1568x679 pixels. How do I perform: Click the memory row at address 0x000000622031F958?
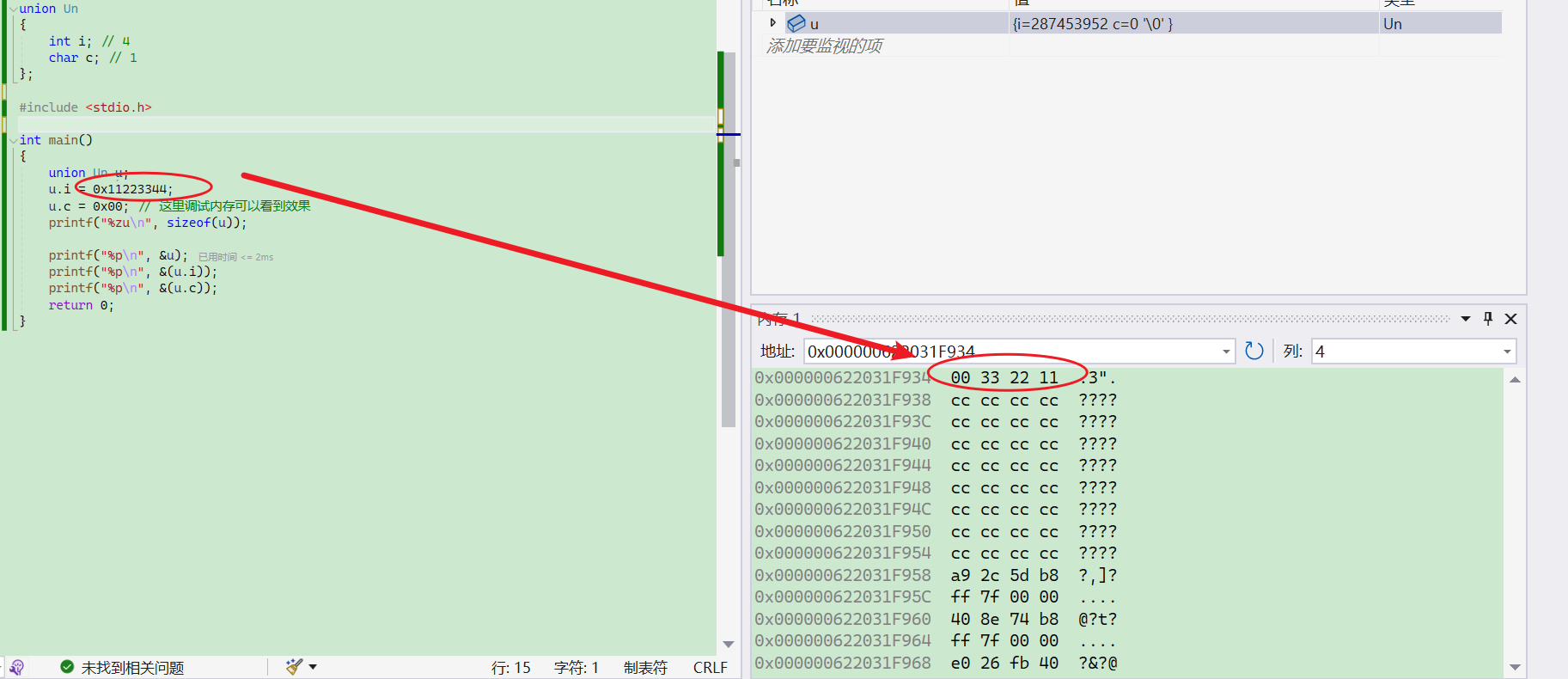936,575
